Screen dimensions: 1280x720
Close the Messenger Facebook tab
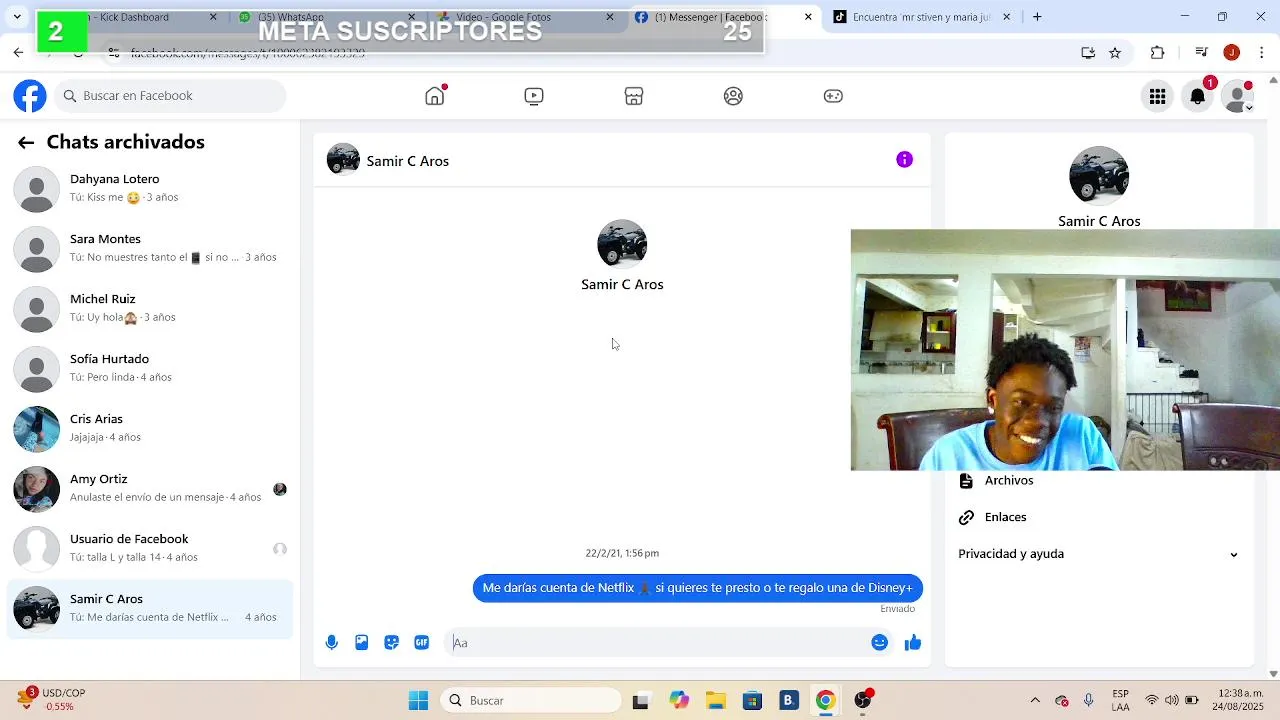point(808,17)
